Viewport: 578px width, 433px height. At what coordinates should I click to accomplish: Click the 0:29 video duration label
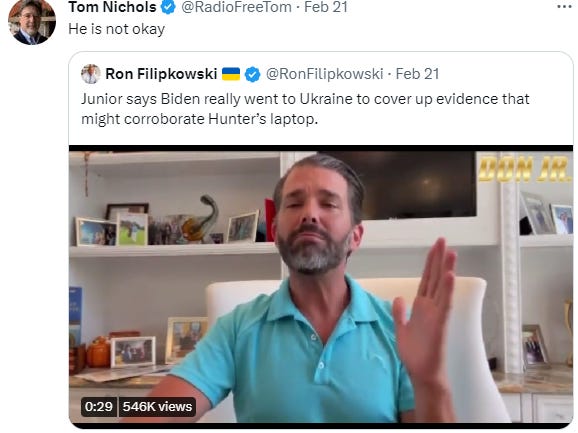(x=99, y=406)
